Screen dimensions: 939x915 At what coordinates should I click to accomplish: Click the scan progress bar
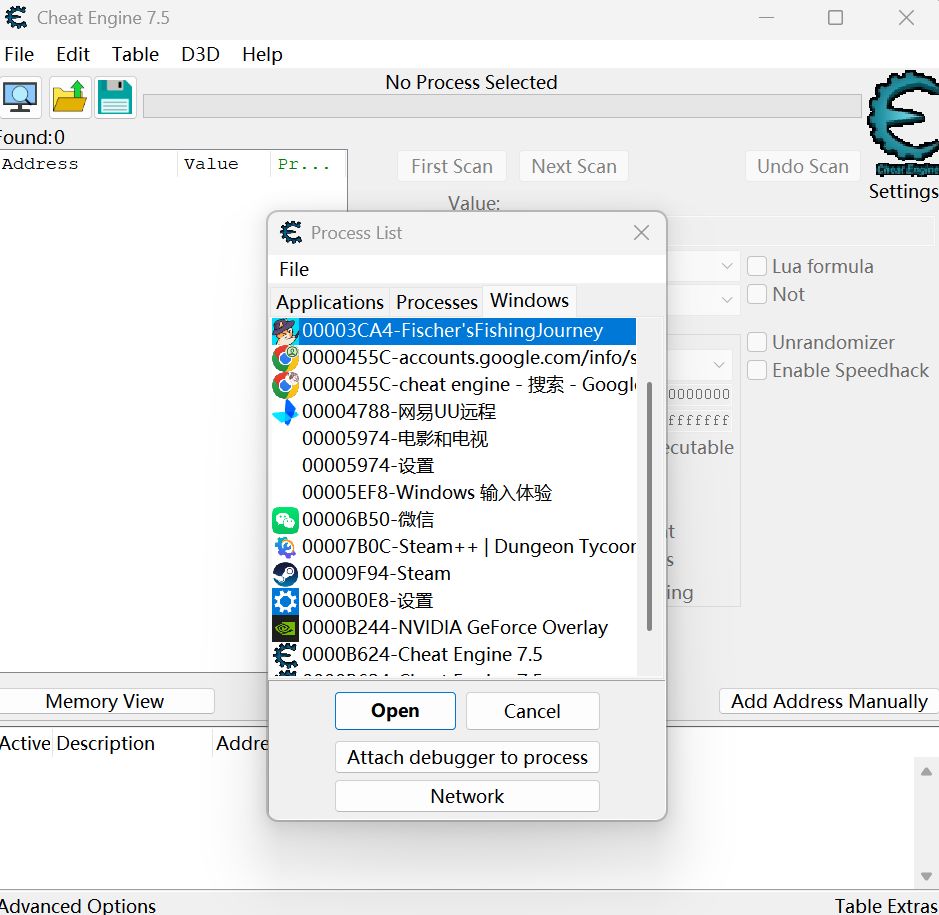(x=502, y=106)
